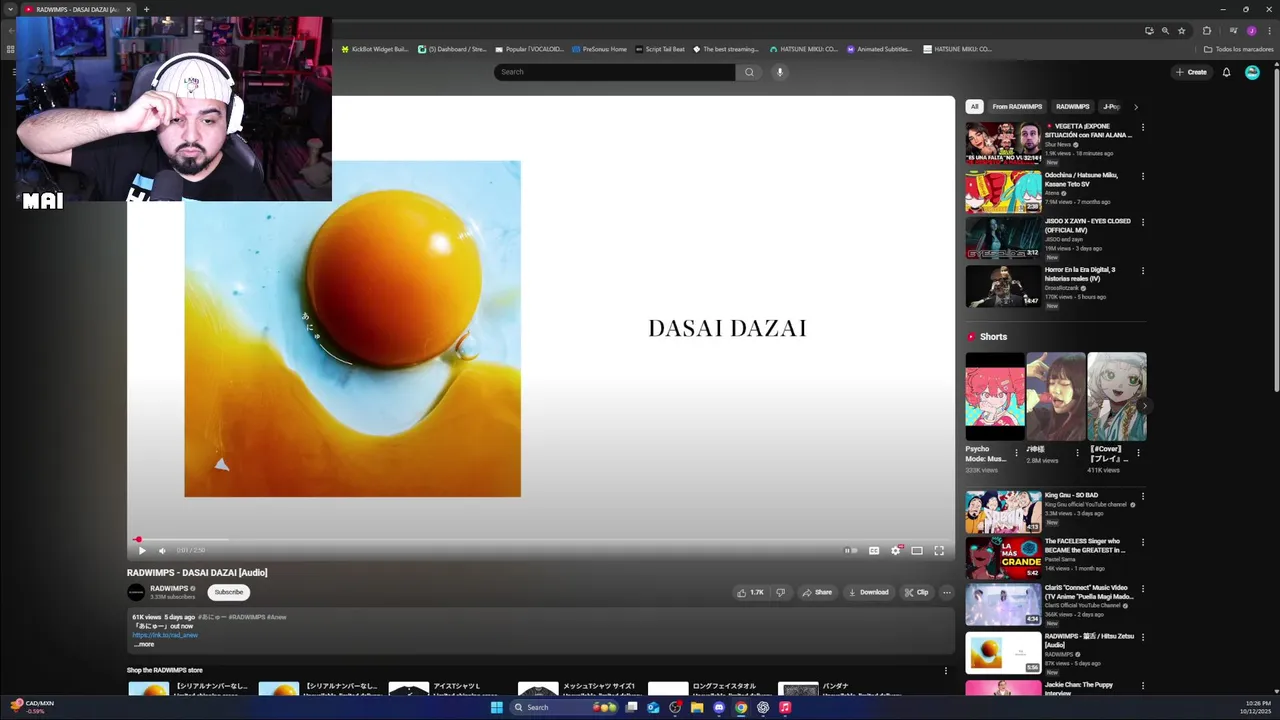The image size is (1280, 720).
Task: Play the DASAI DAZAI video
Action: 142,550
